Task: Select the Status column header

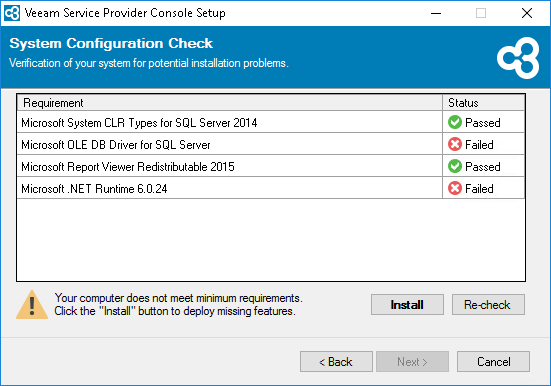Action: coord(484,103)
